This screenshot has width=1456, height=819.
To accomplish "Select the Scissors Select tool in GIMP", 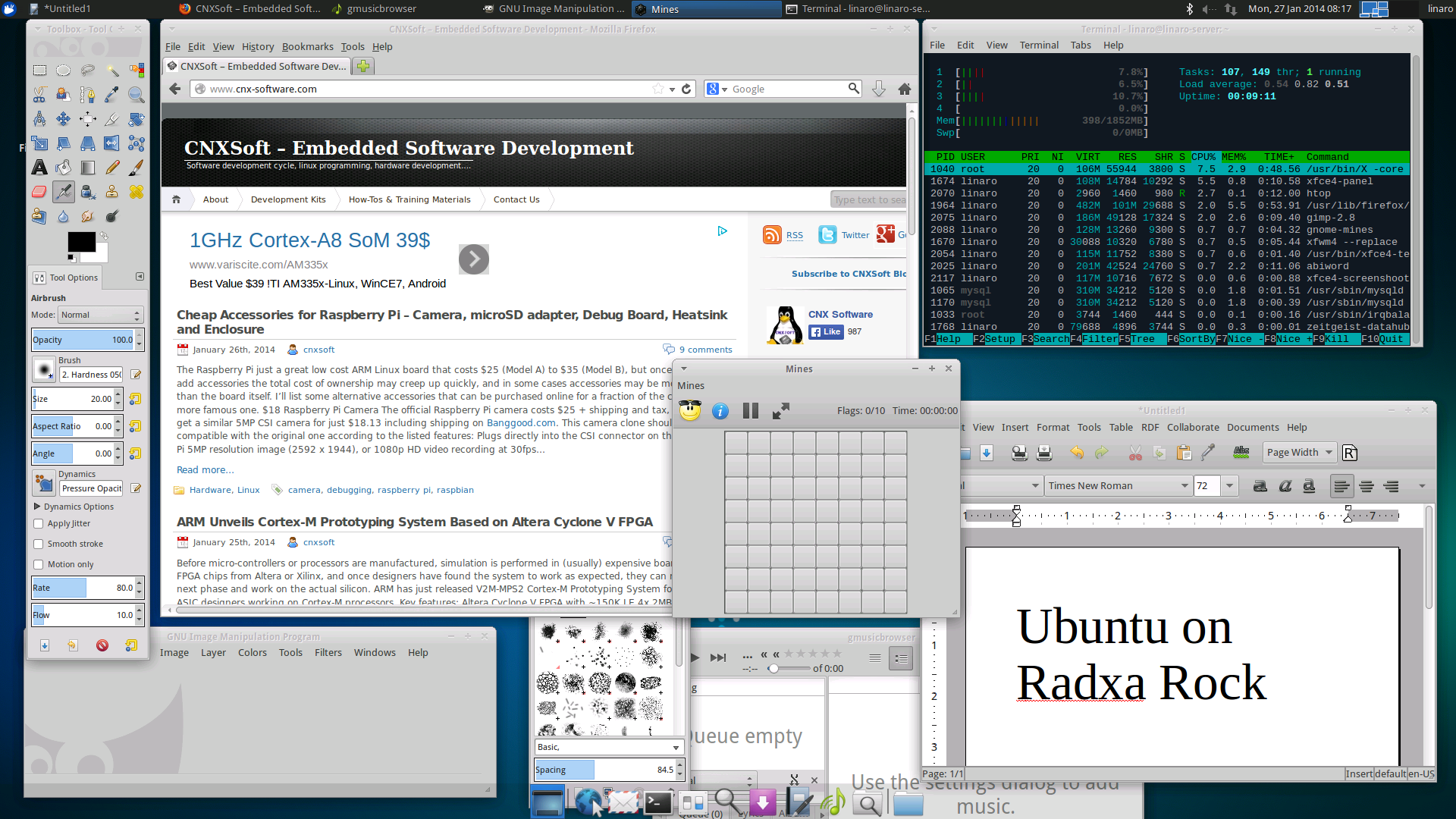I will tap(39, 95).
